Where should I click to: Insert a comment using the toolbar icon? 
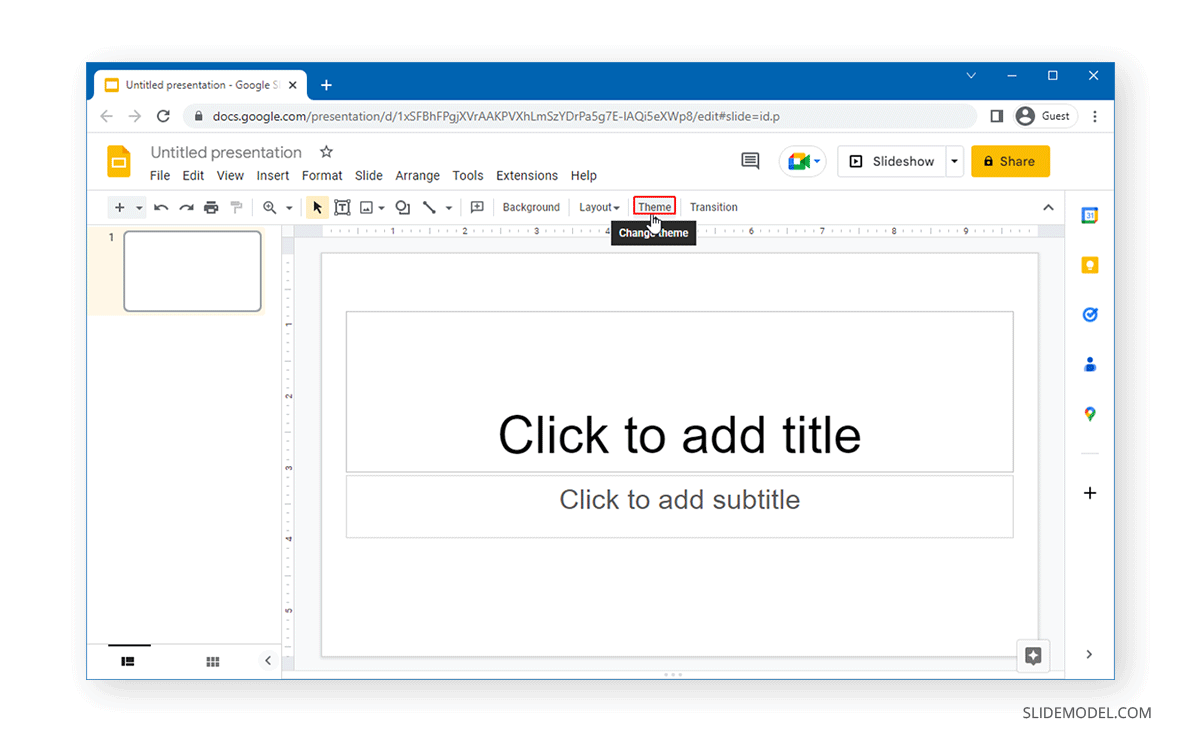coord(477,207)
